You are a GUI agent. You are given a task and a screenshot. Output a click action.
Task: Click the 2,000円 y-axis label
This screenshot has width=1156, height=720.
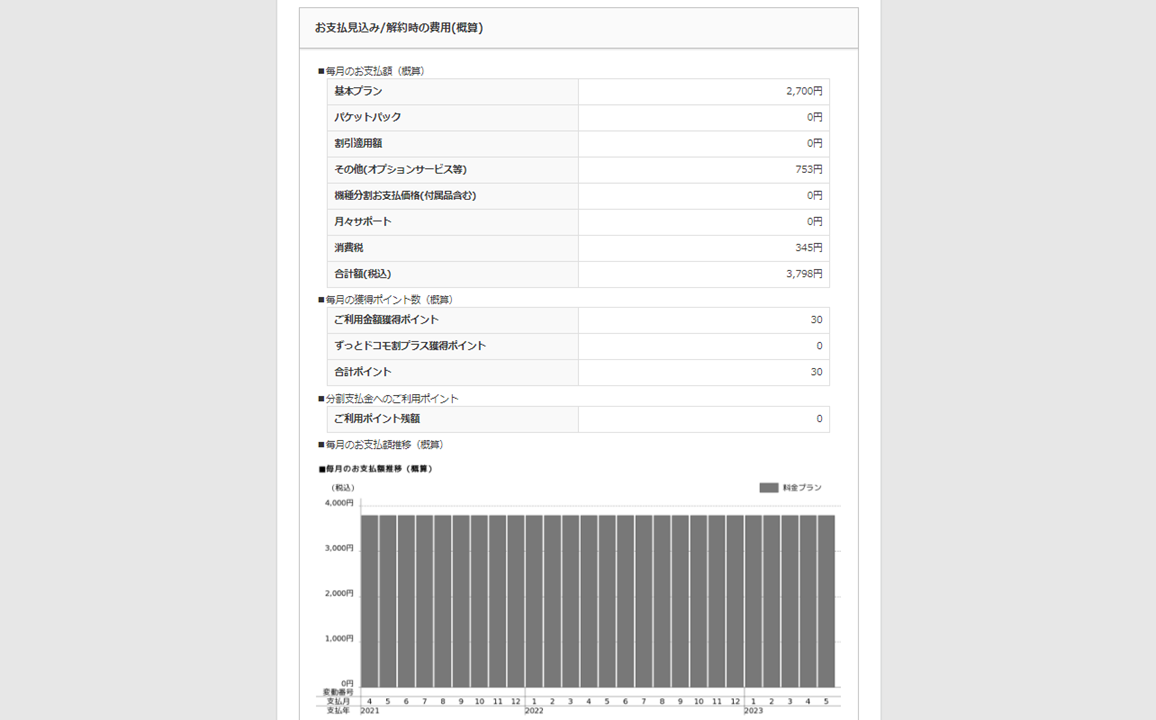coord(339,593)
